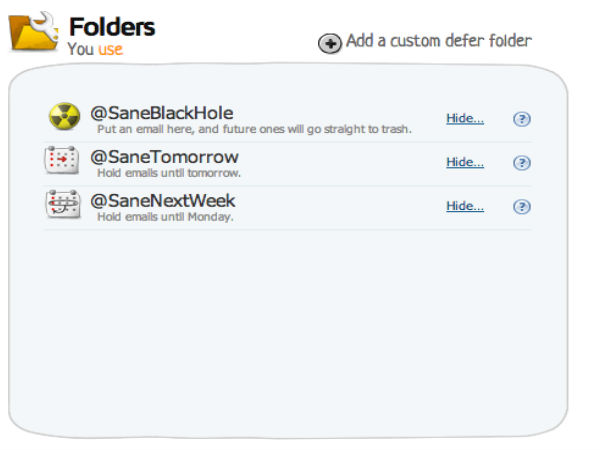Screen dimensions: 600x450
Task: Open help for @SaneBlackHole folder
Action: (522, 119)
